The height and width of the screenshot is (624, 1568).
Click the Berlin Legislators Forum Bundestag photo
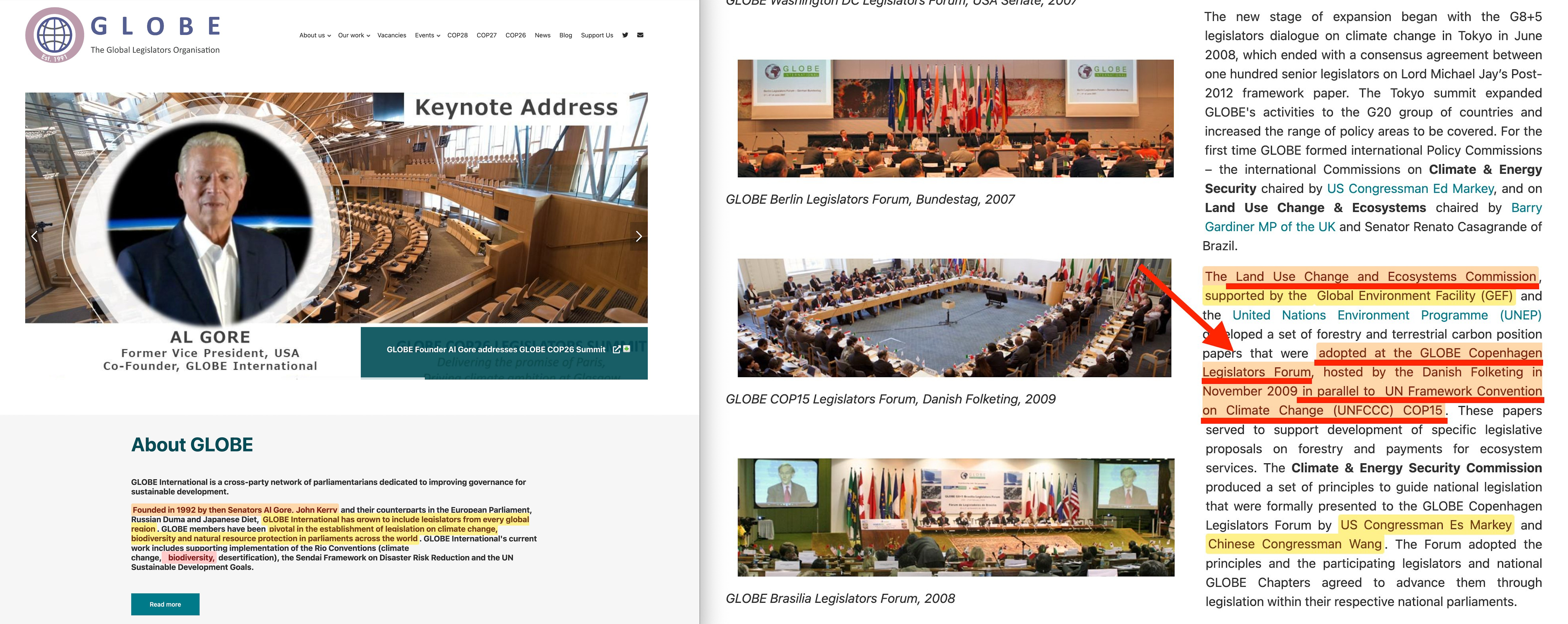click(x=955, y=118)
